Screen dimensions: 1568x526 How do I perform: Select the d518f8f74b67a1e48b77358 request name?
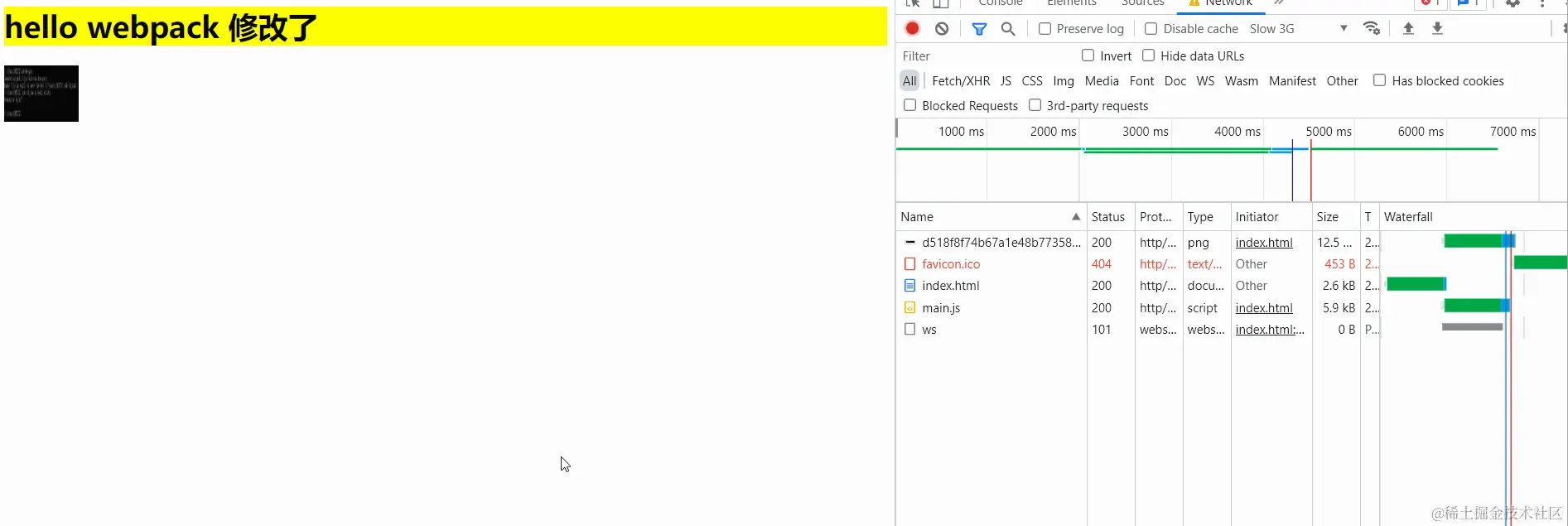point(1001,243)
